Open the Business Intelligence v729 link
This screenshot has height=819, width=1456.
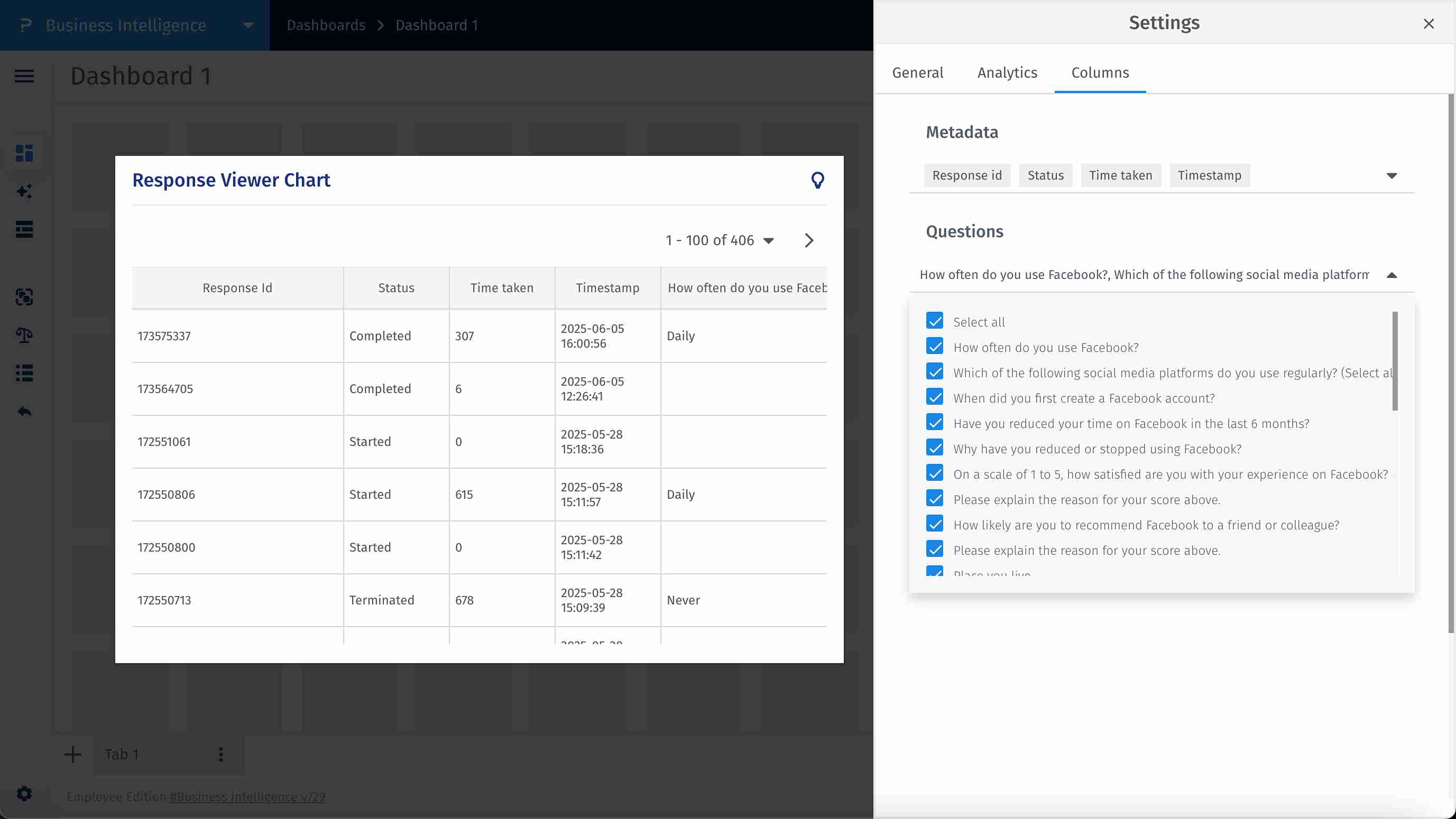coord(247,796)
